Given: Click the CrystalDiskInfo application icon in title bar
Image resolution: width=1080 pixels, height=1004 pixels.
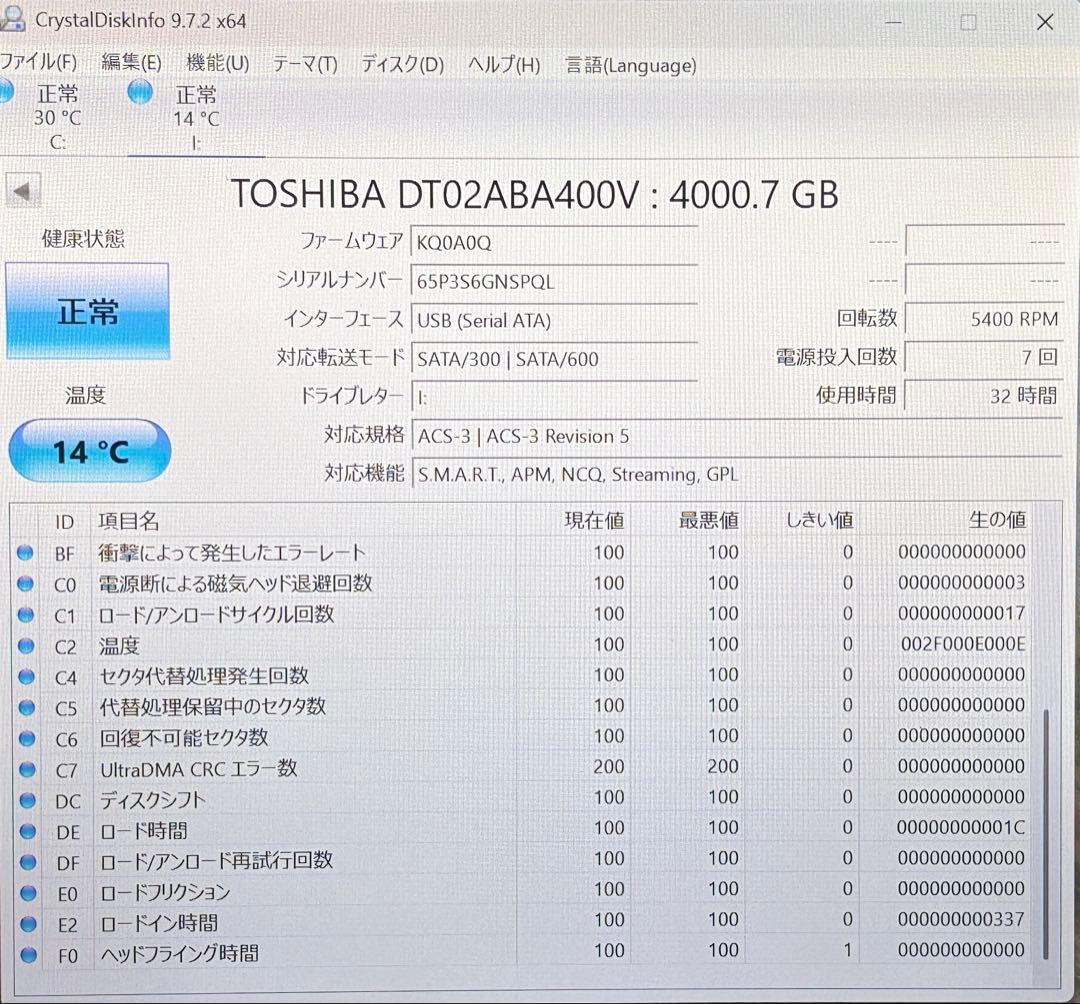Looking at the screenshot, I should pyautogui.click(x=16, y=19).
